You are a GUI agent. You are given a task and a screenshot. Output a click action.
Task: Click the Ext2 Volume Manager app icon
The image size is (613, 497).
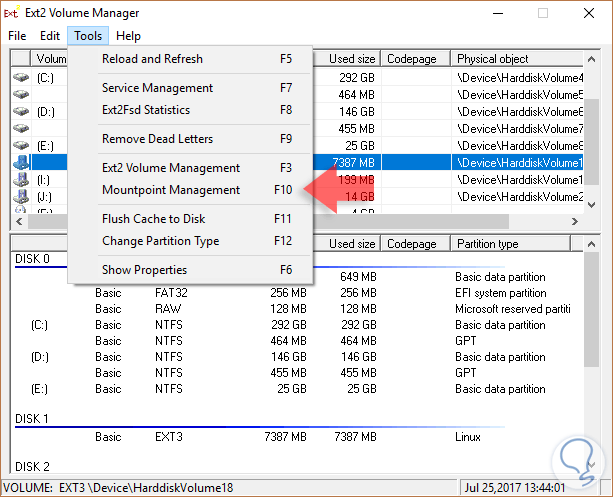[x=11, y=13]
